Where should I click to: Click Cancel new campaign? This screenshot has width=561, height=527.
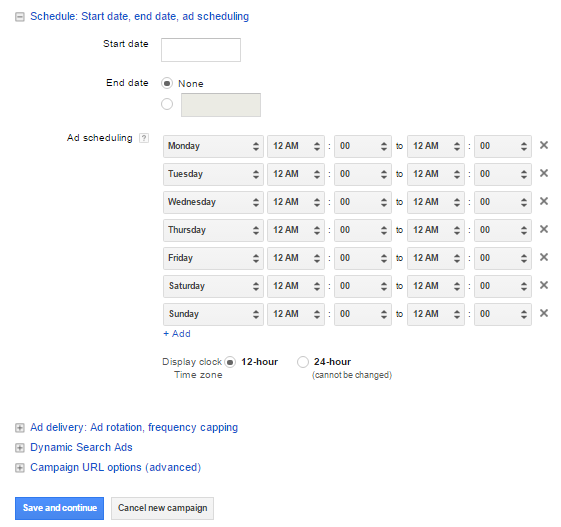[162, 508]
